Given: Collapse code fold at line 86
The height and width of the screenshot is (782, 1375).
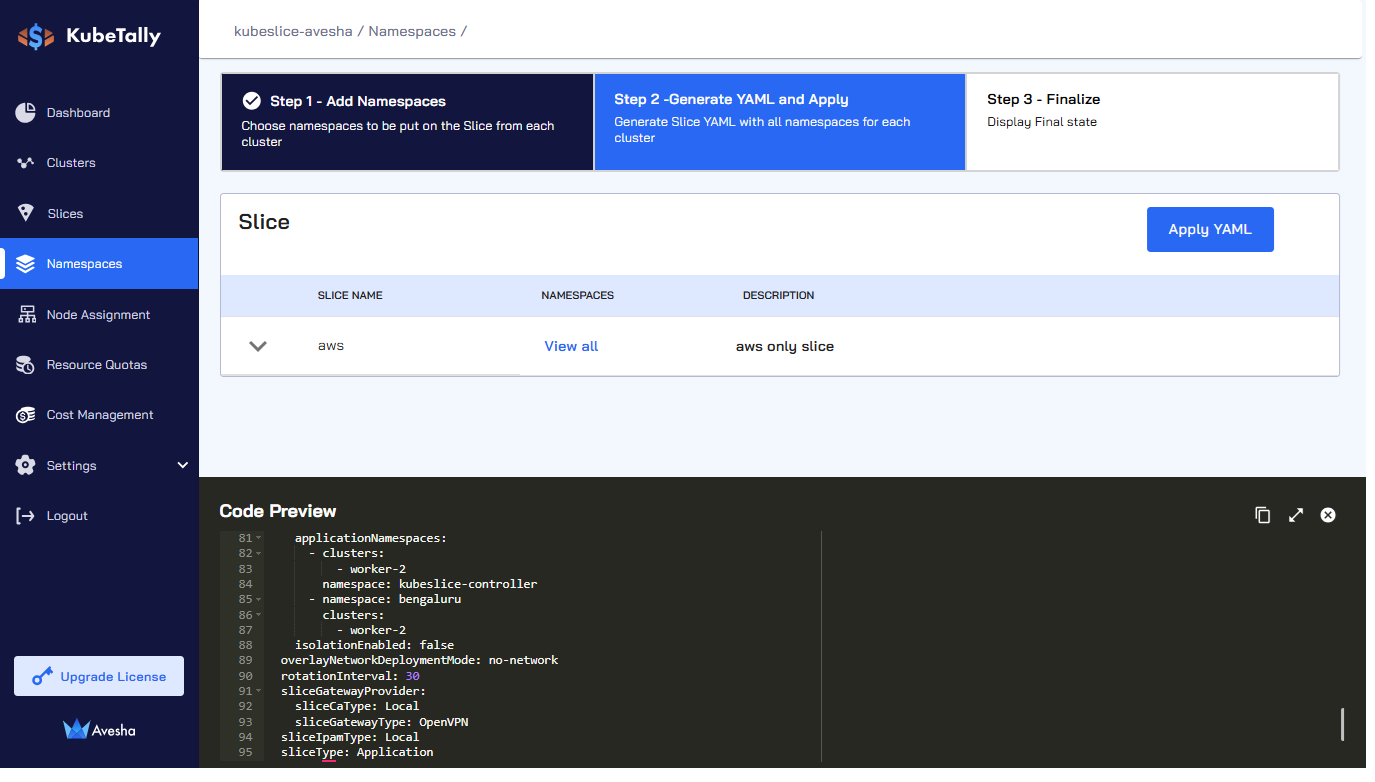Looking at the screenshot, I should point(258,615).
